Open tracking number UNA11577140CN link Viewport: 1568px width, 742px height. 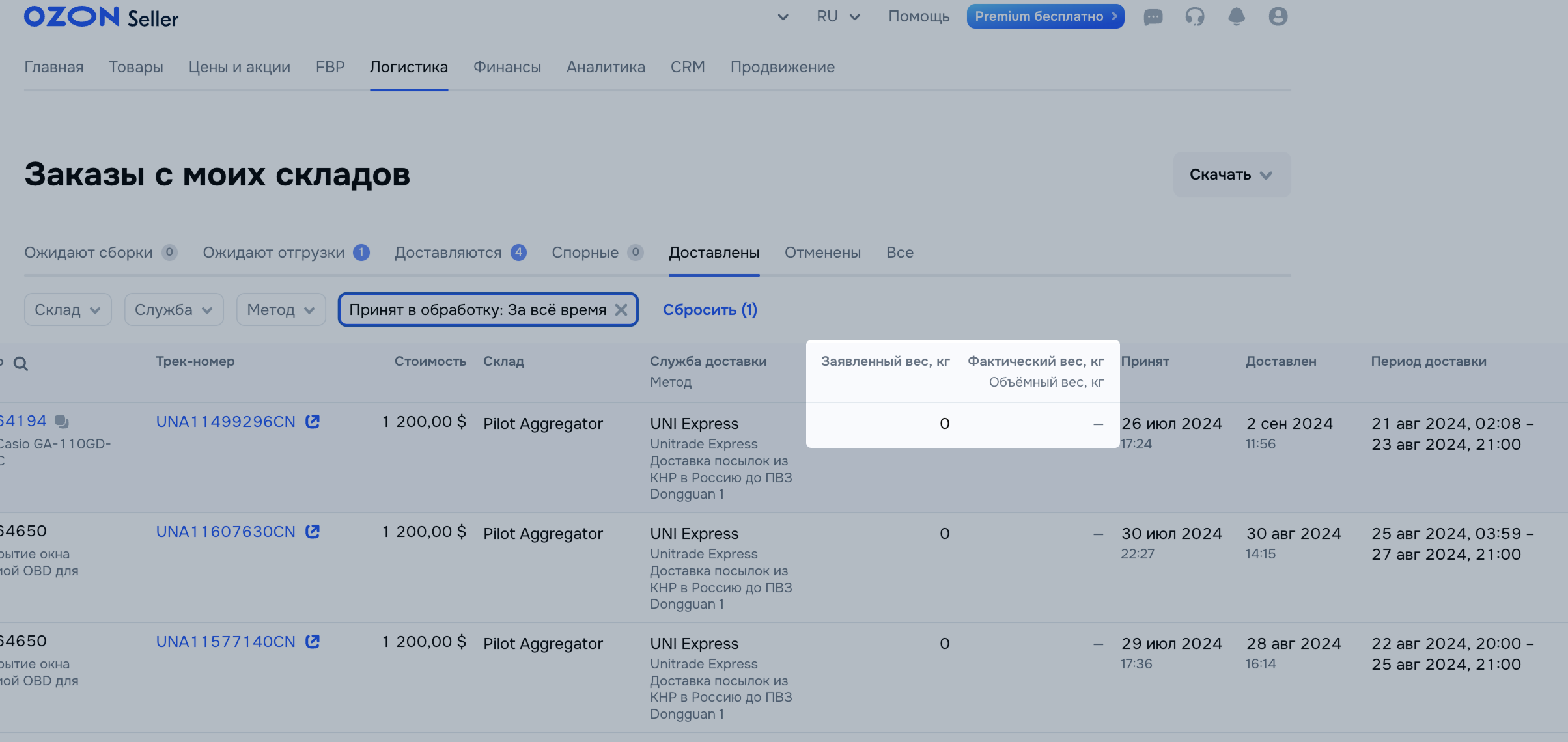(225, 642)
